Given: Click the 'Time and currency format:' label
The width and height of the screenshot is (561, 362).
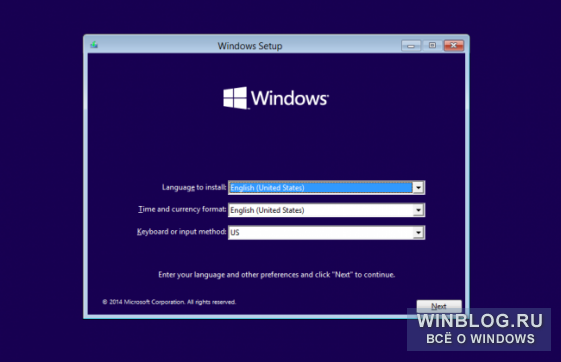Looking at the screenshot, I should click(x=182, y=209).
